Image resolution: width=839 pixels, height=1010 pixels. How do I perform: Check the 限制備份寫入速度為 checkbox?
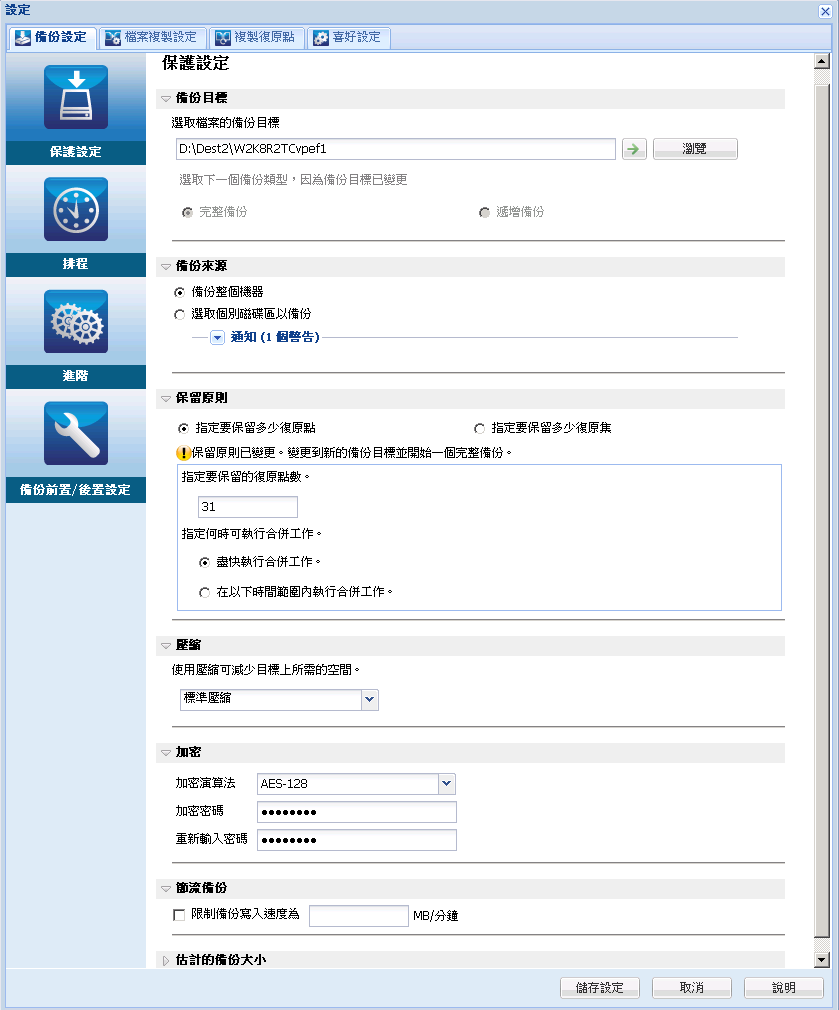pyautogui.click(x=176, y=915)
